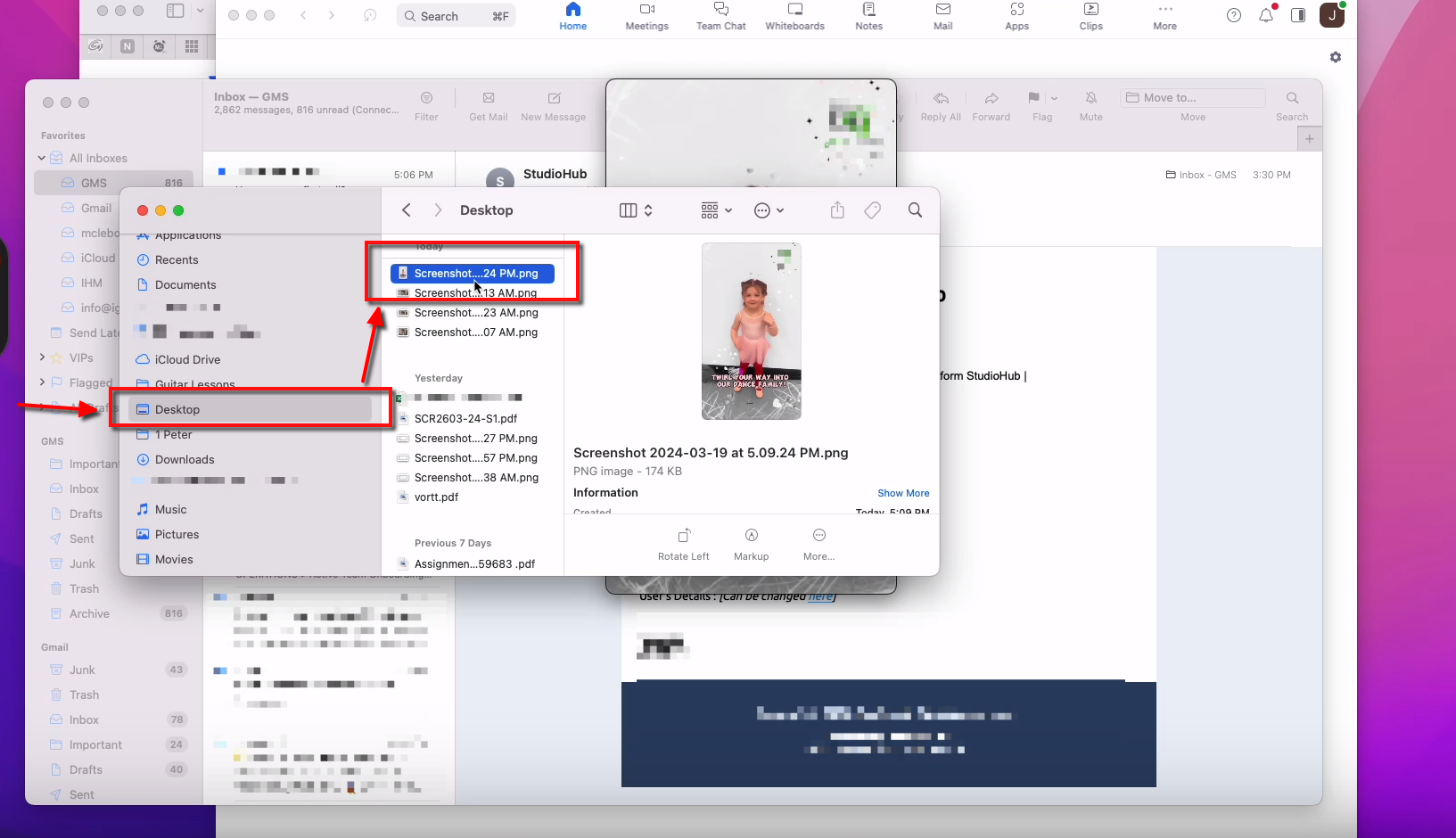
Task: Open Zoom Team Chat tab
Action: [720, 16]
